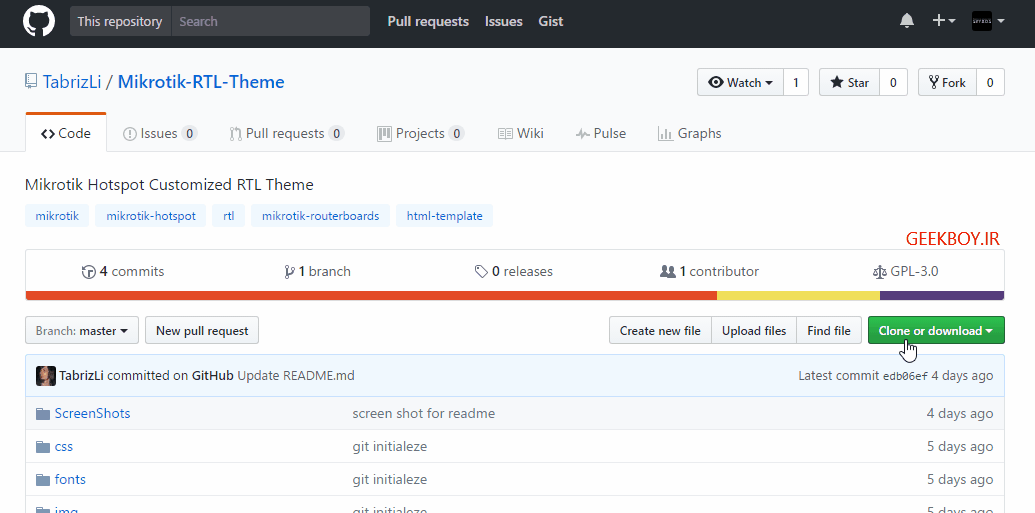This screenshot has width=1035, height=513.
Task: Open the latest commit hash edb06ef
Action: click(x=906, y=376)
